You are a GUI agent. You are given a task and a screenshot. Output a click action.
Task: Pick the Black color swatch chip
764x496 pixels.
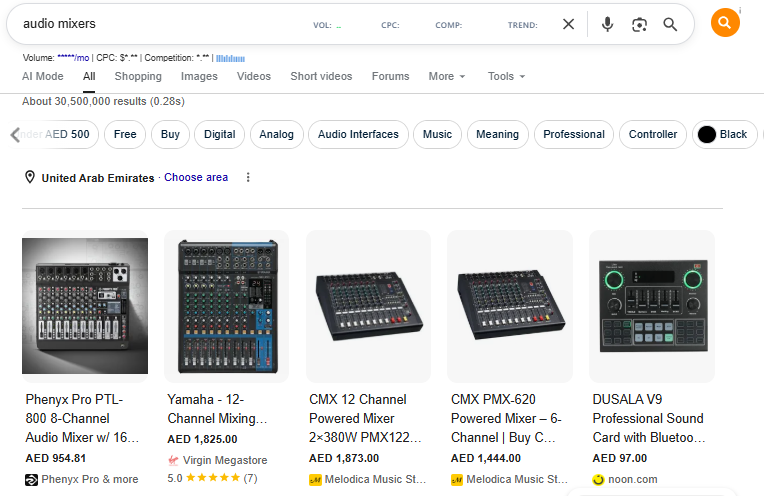pos(725,134)
